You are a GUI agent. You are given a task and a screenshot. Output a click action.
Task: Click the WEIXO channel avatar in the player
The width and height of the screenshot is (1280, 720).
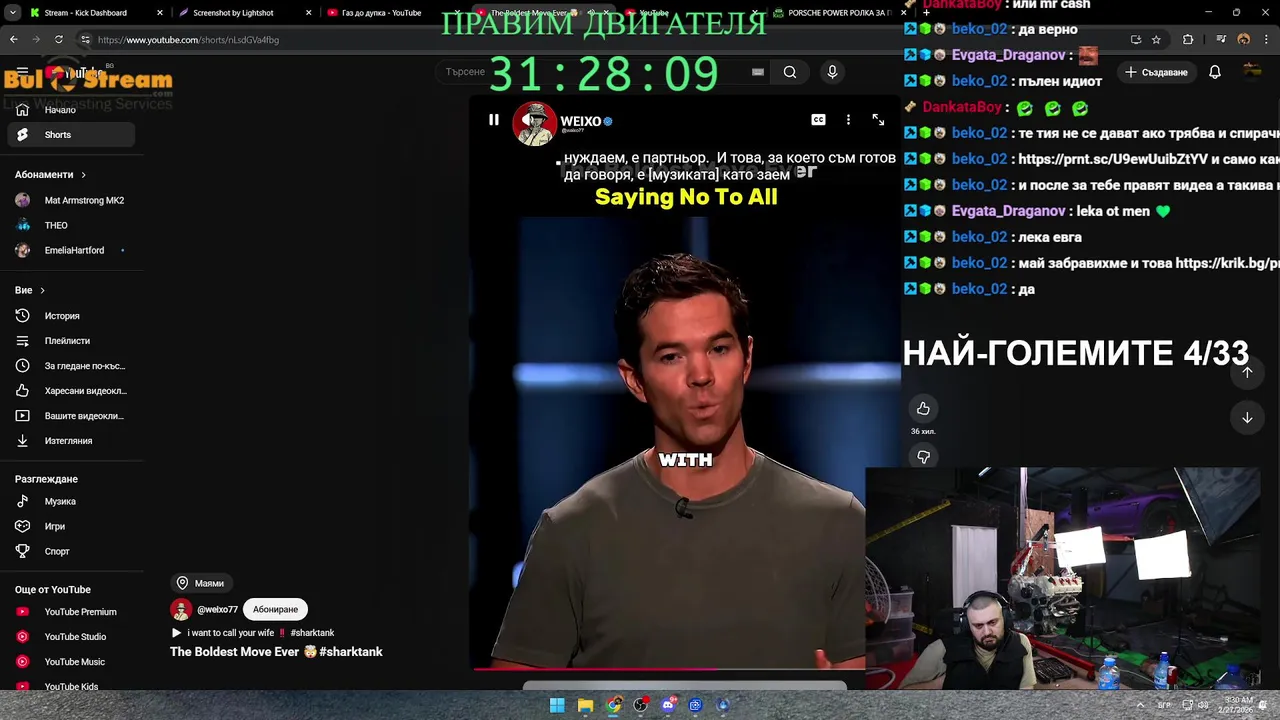tap(534, 122)
